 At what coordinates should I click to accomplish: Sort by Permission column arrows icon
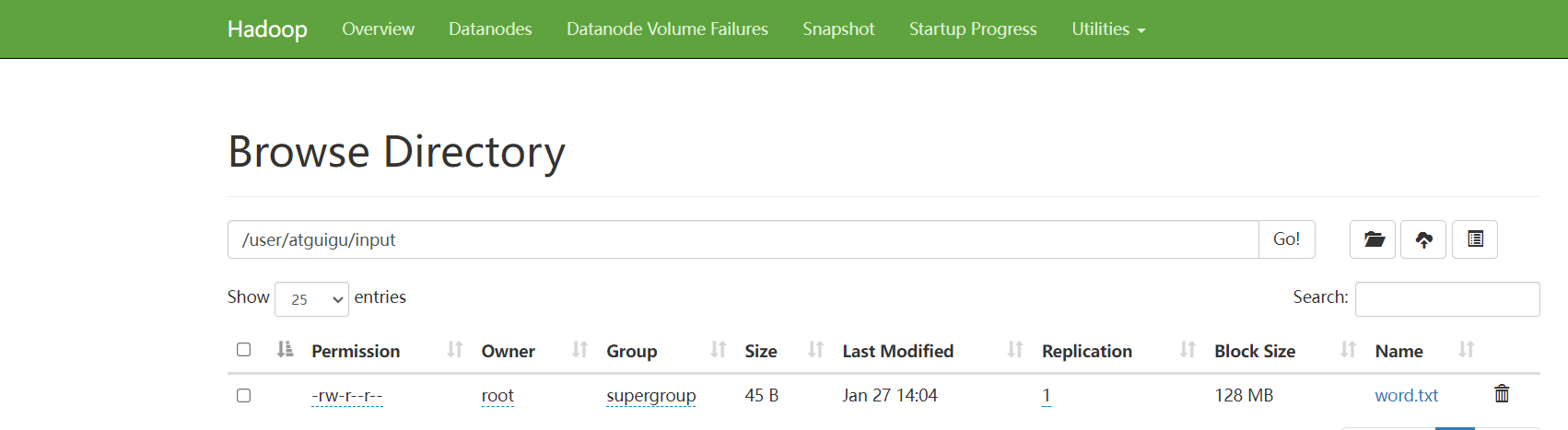click(x=454, y=350)
